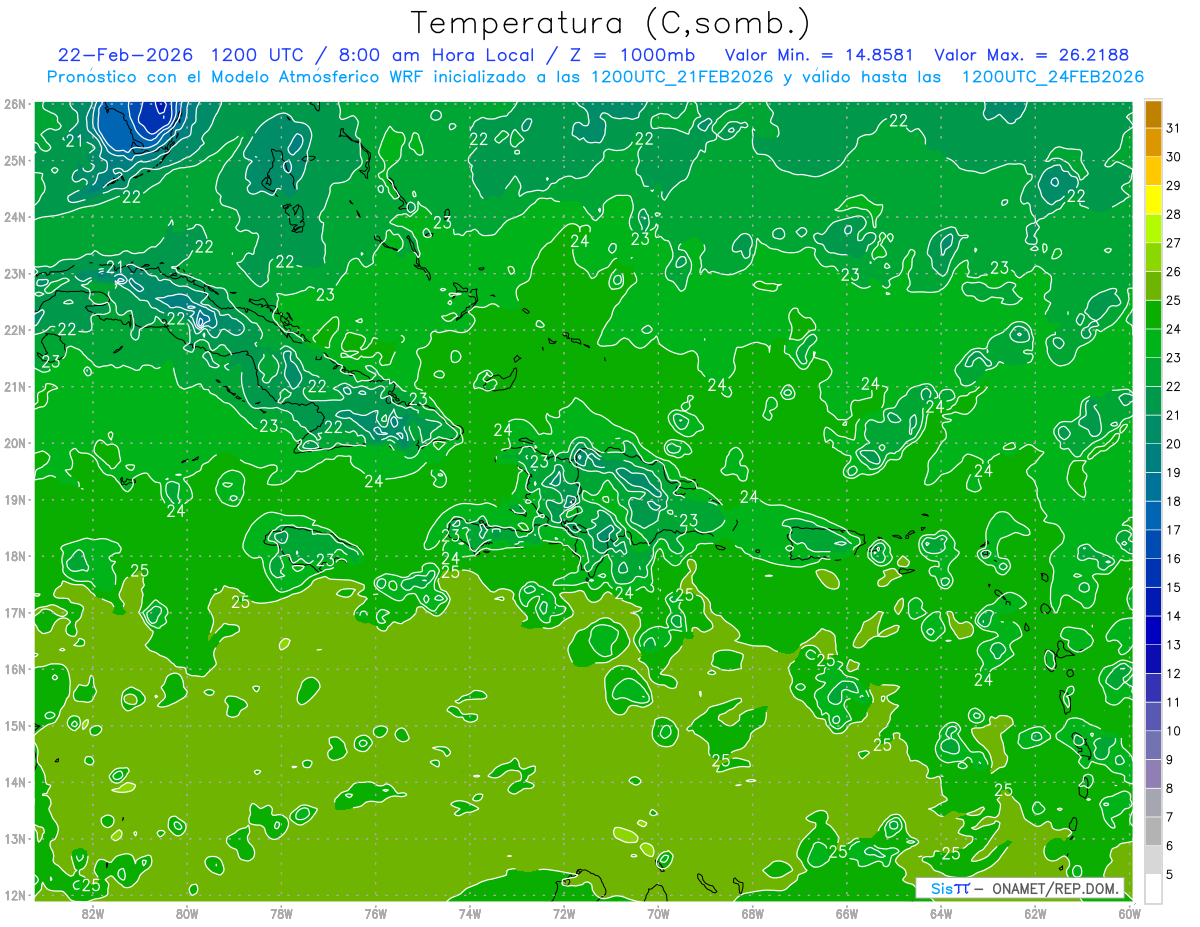Image resolution: width=1200 pixels, height=927 pixels.
Task: Click the legend value 7
Action: (1170, 817)
